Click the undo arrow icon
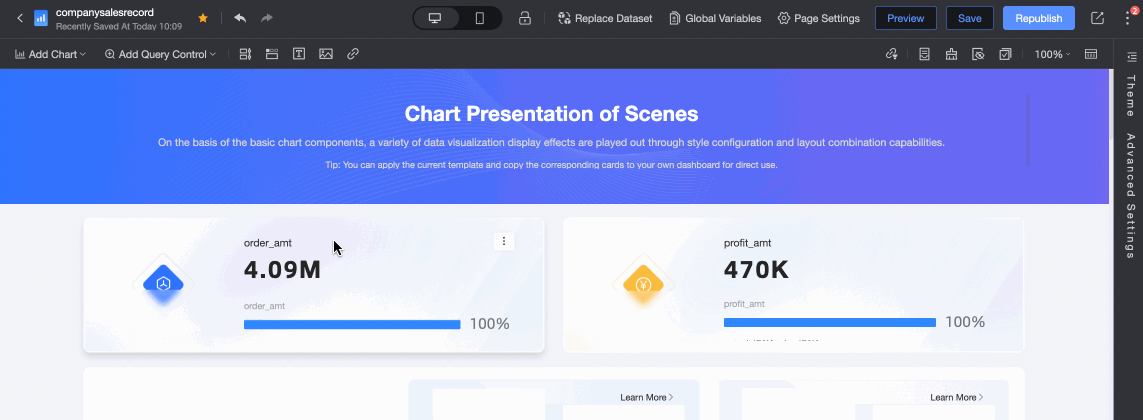Image resolution: width=1143 pixels, height=420 pixels. (x=240, y=18)
